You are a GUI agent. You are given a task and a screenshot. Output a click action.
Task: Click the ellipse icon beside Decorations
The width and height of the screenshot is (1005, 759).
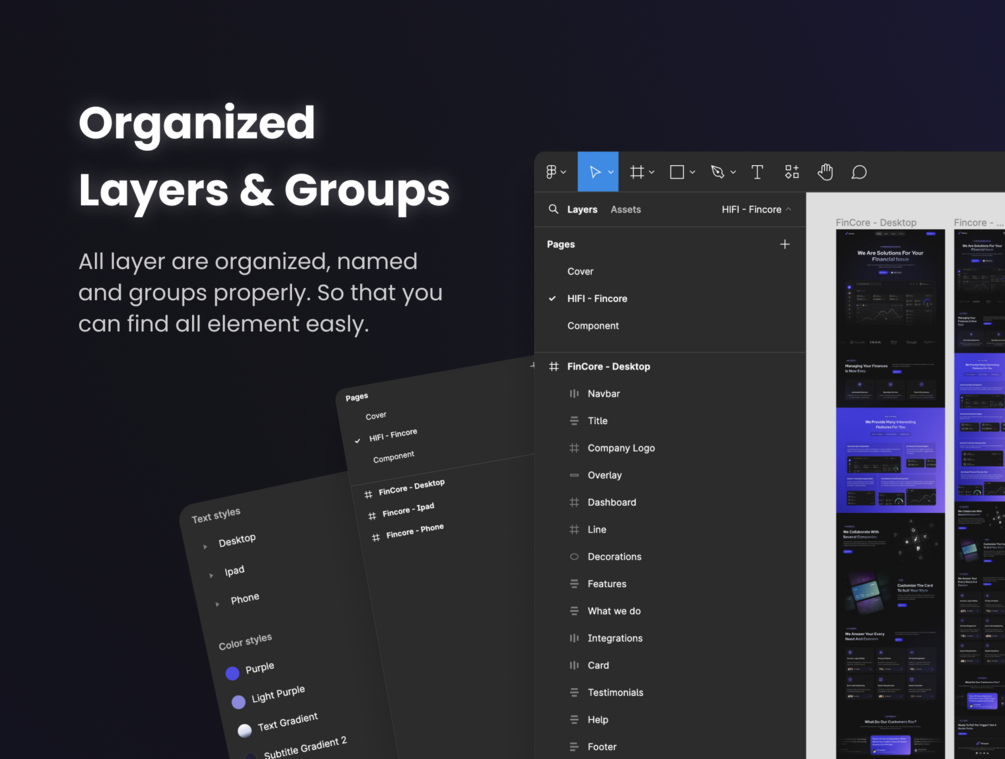tap(574, 556)
